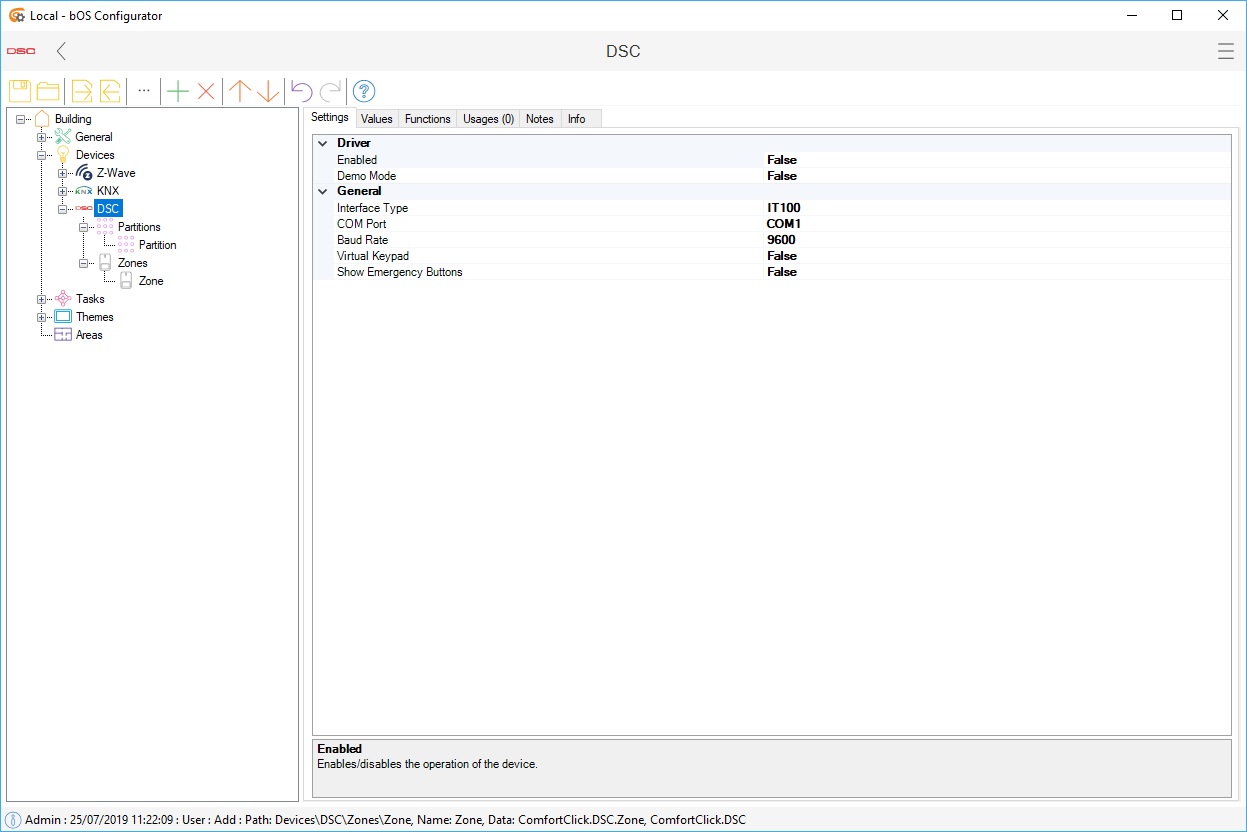Collapse the Building root node
This screenshot has width=1247, height=832.
click(x=21, y=119)
